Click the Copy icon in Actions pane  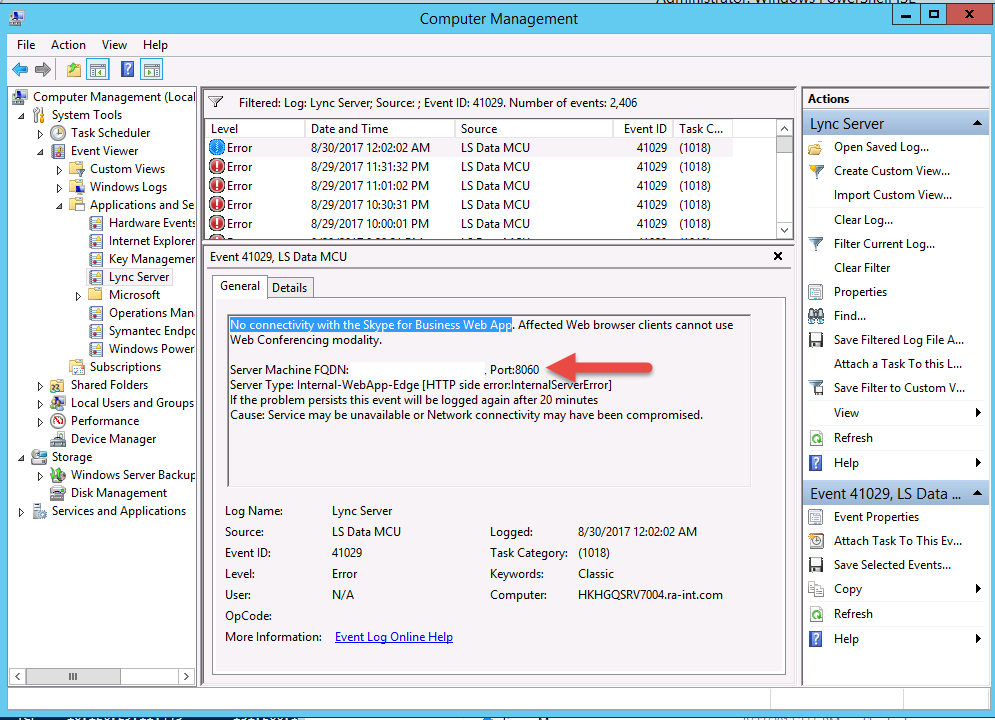pos(816,589)
